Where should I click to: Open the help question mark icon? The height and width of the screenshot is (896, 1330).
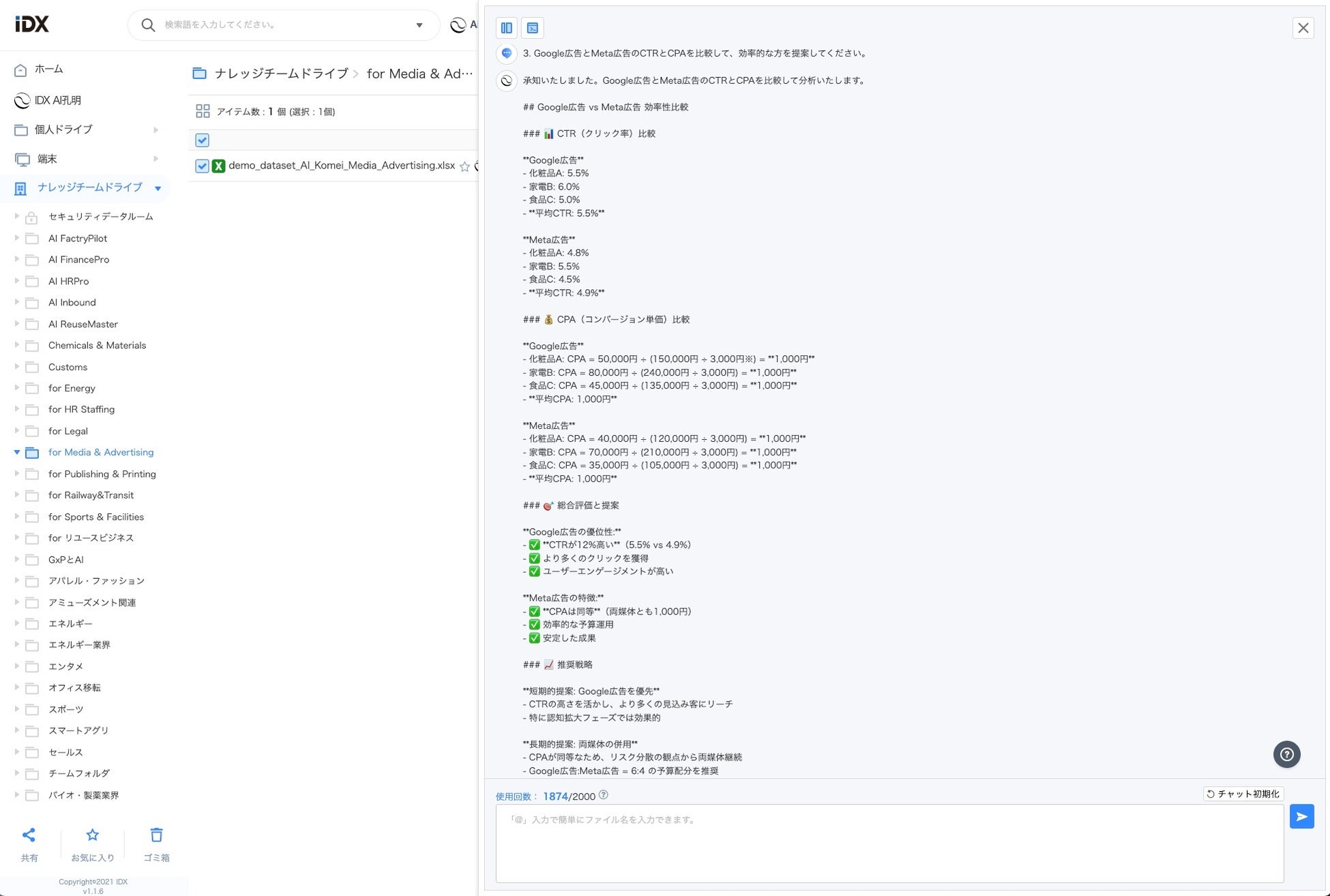click(1286, 754)
